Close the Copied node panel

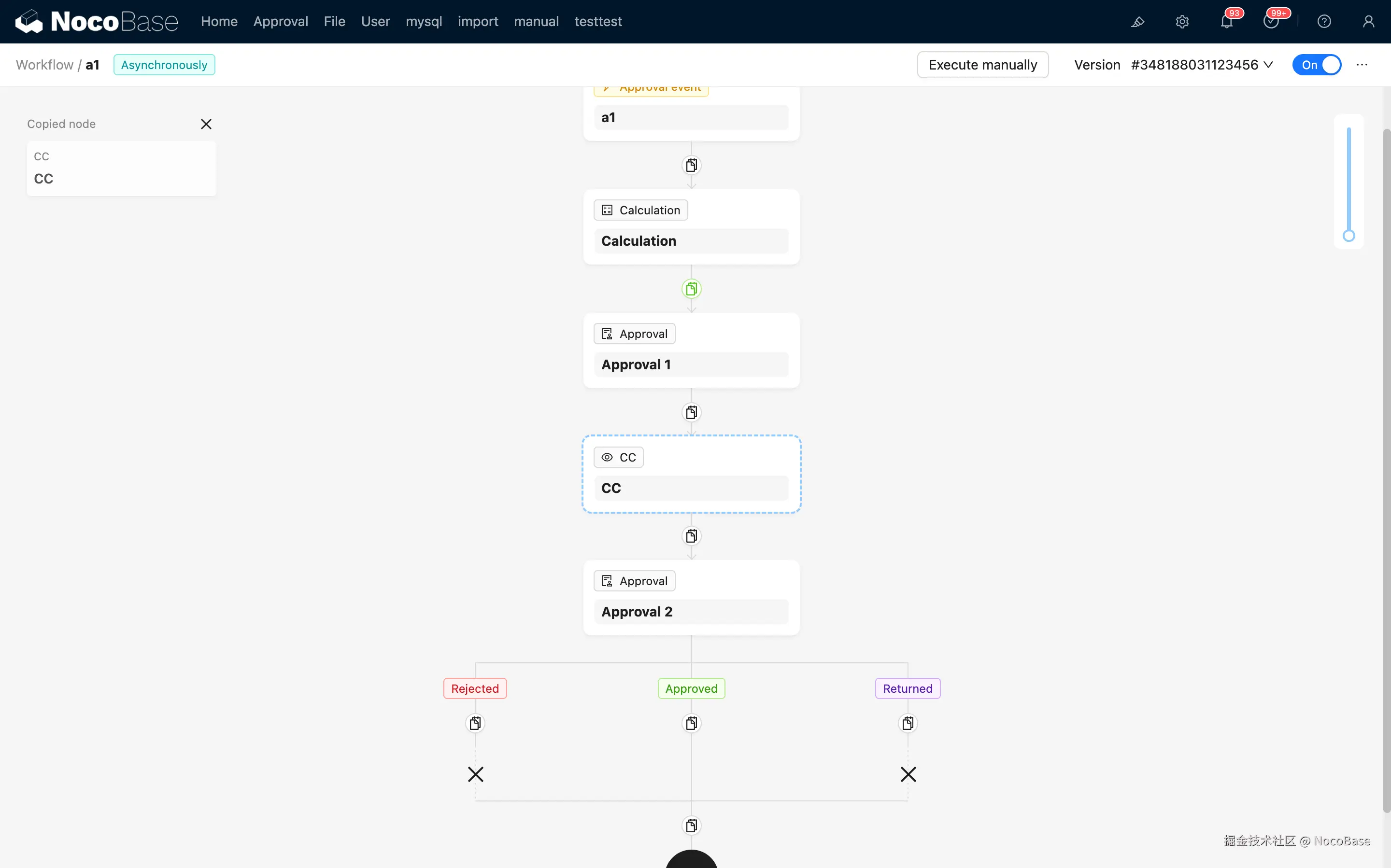coord(206,124)
